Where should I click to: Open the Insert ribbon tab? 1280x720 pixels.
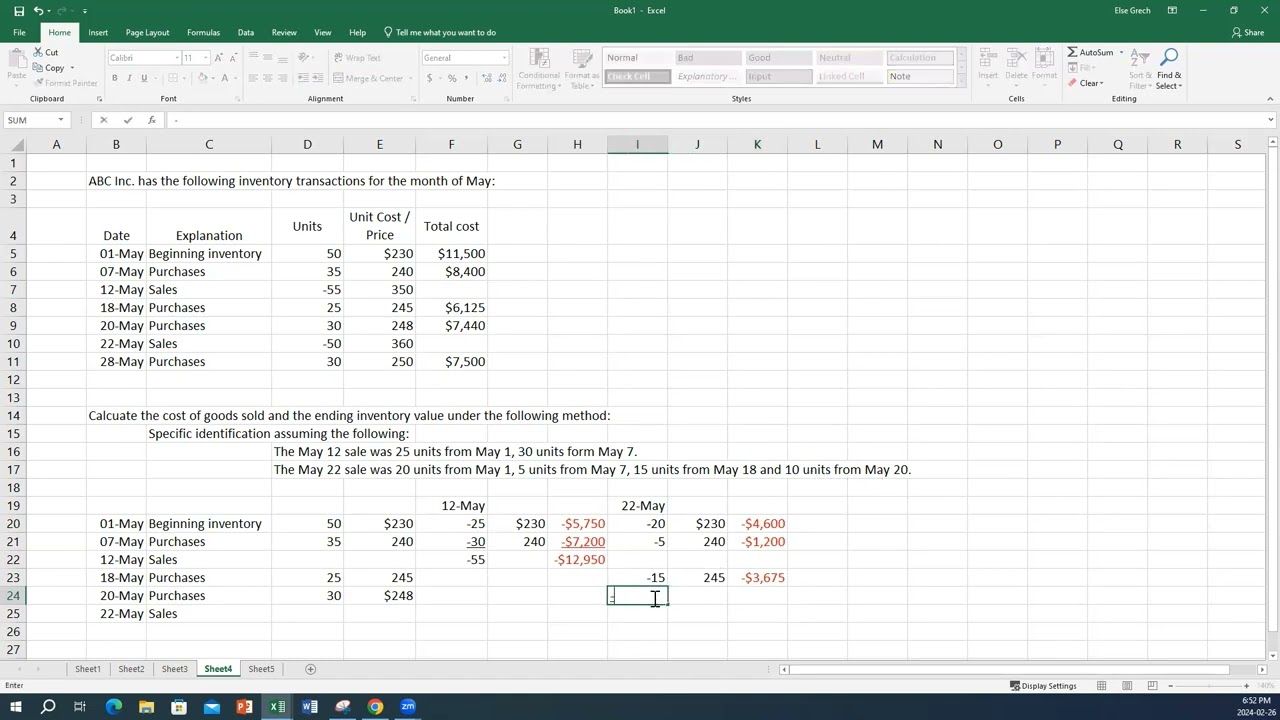click(x=98, y=32)
